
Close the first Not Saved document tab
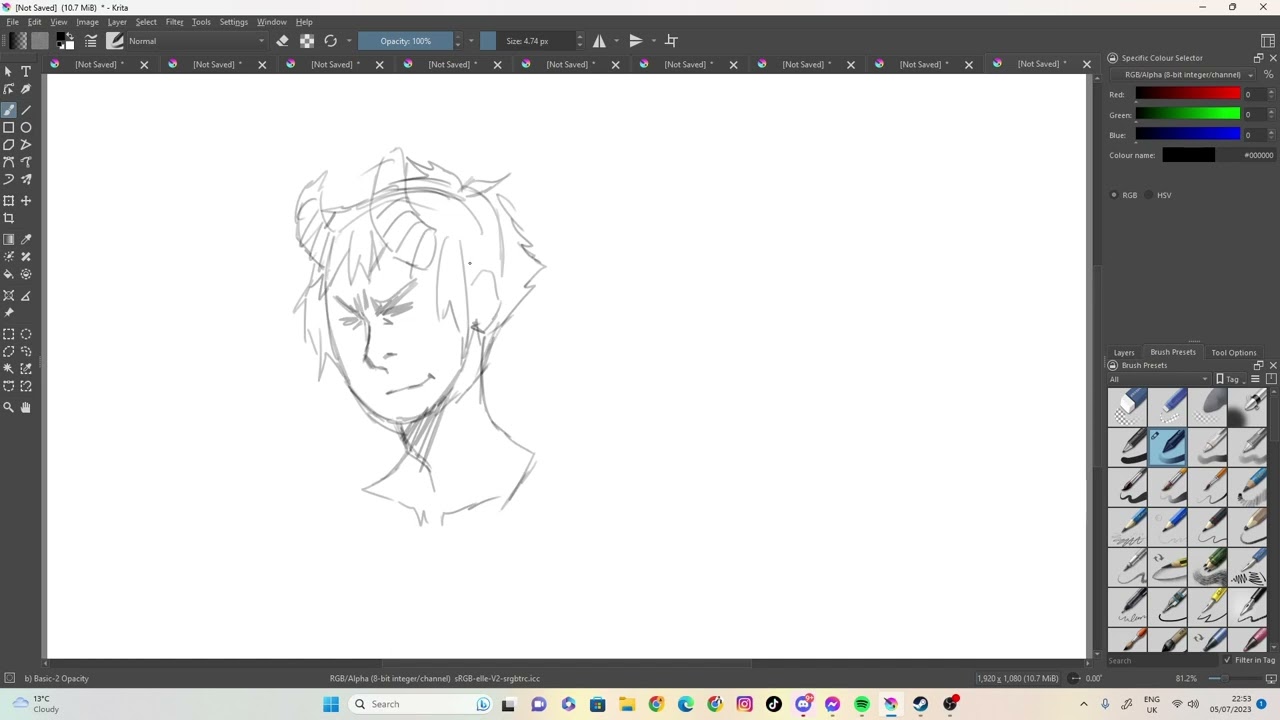pos(144,65)
